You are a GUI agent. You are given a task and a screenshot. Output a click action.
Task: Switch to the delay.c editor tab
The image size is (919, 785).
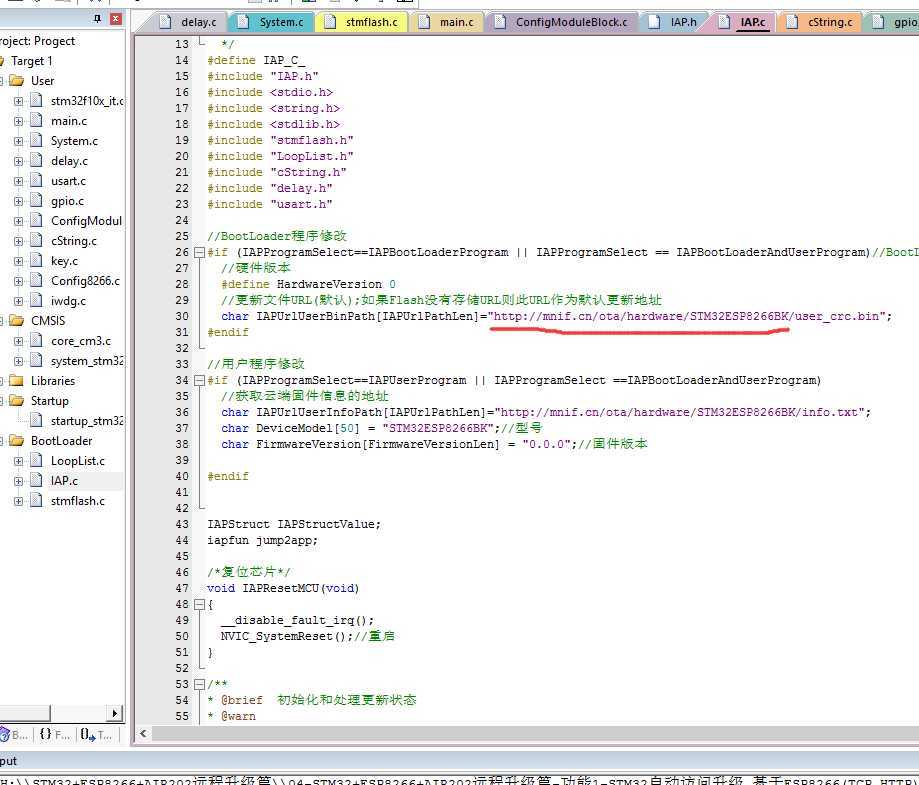coord(189,22)
